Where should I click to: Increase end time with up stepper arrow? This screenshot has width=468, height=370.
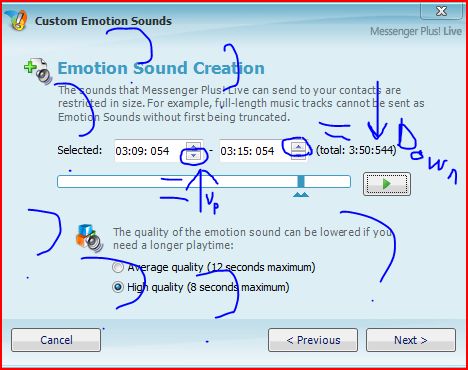tap(298, 146)
